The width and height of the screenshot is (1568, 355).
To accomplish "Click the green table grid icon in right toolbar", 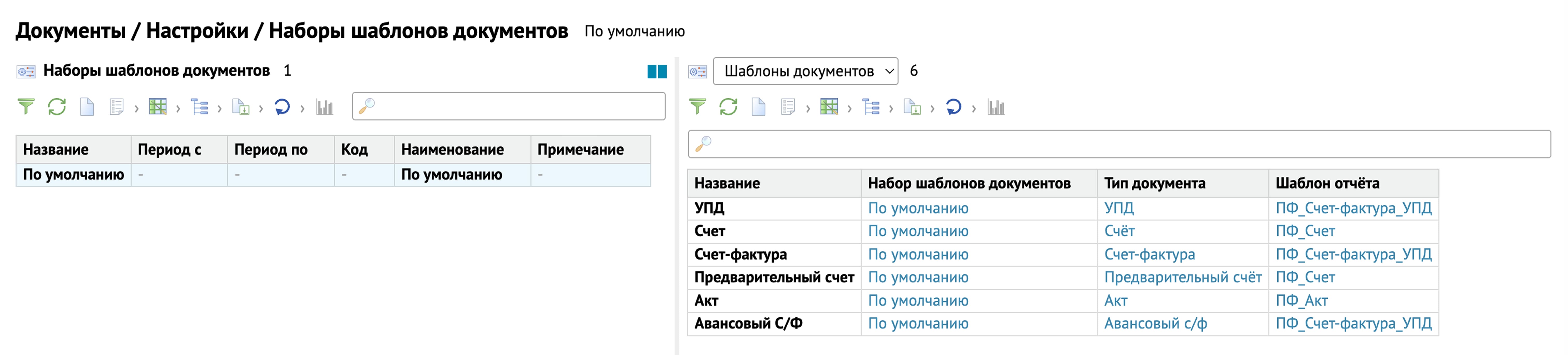I will pos(829,107).
